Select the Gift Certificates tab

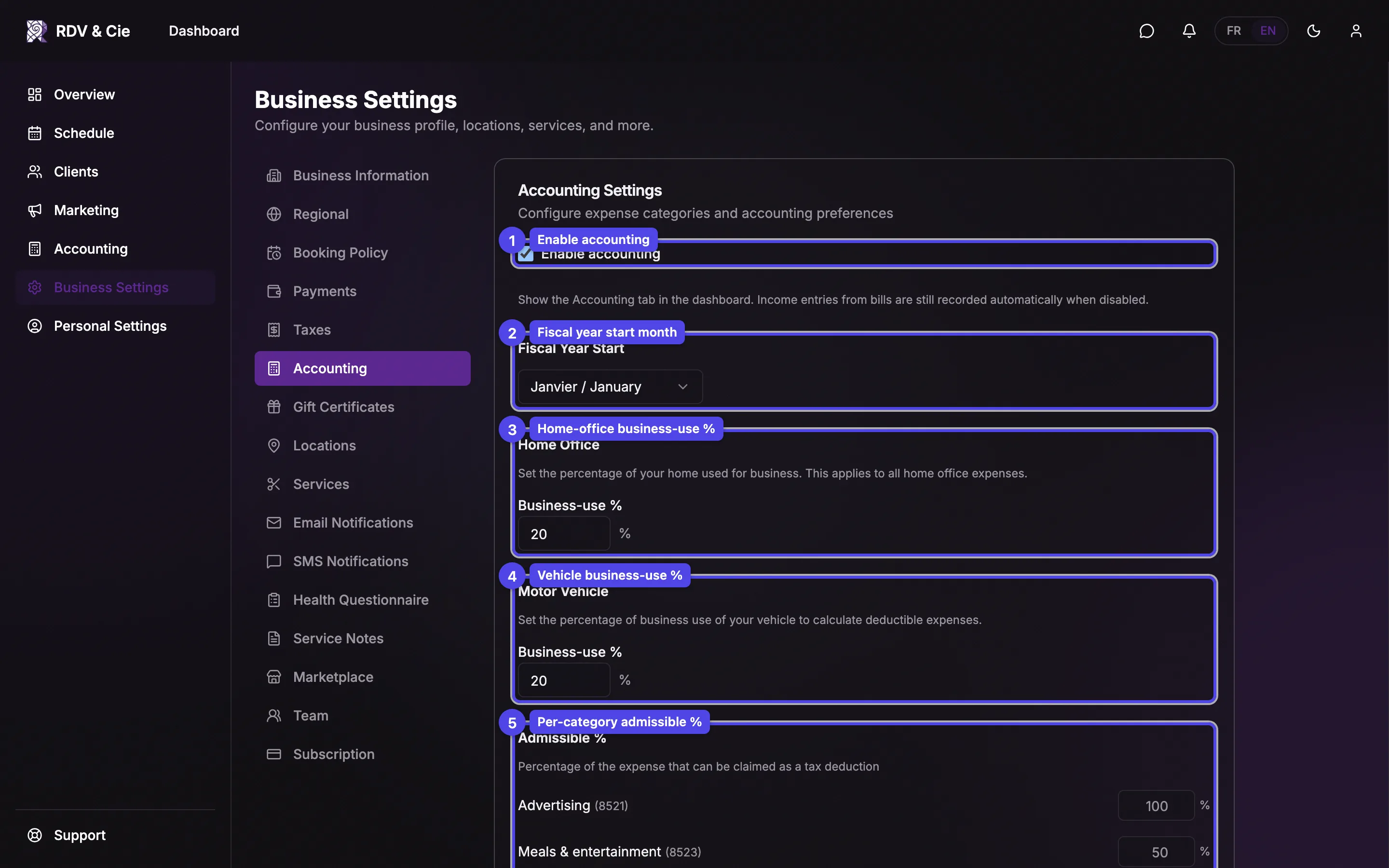362,407
